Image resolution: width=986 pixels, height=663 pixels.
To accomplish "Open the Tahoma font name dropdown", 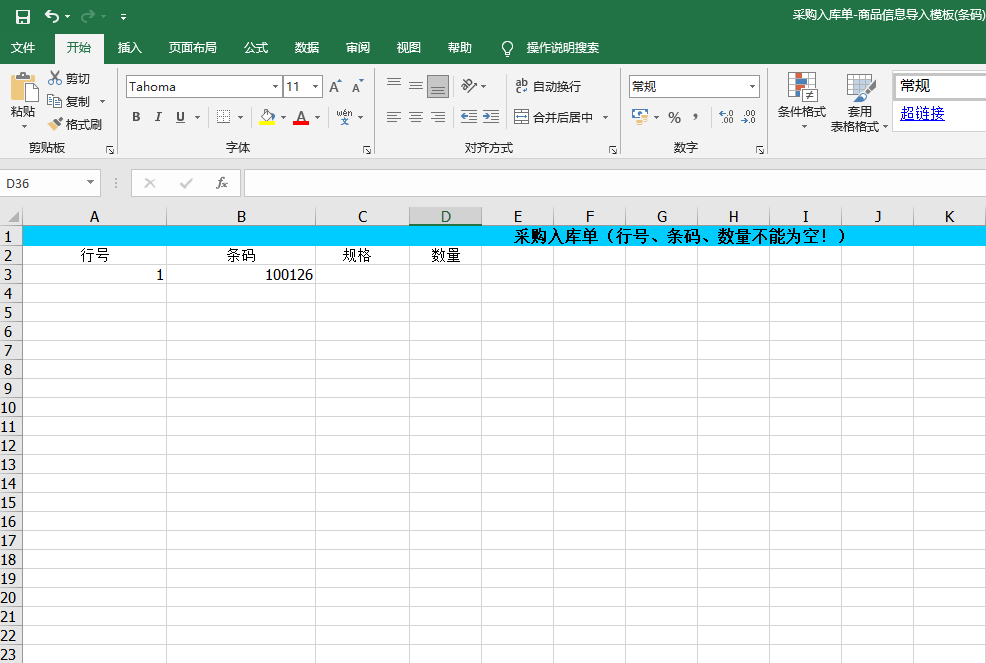I will pos(275,87).
